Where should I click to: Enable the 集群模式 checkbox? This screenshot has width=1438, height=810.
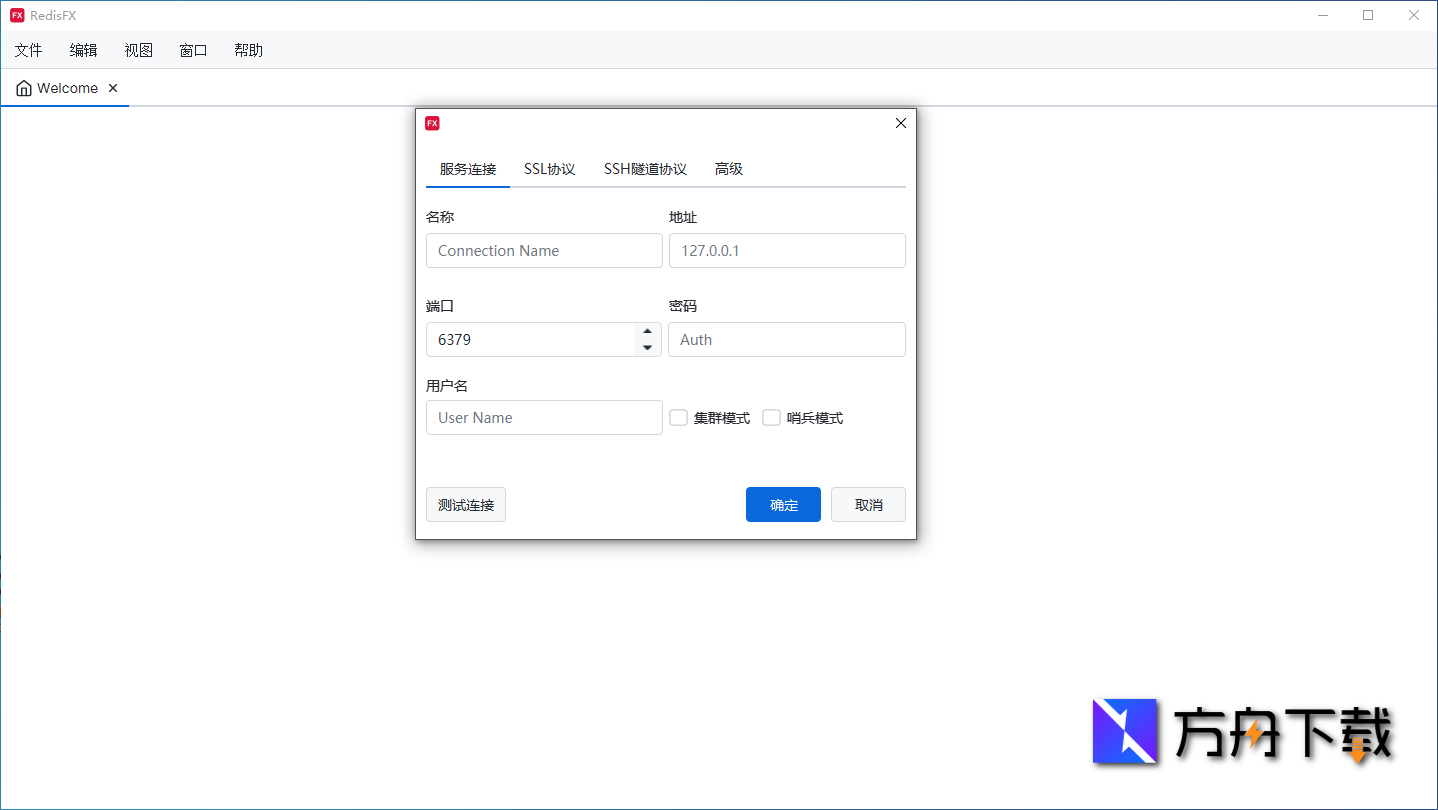[679, 417]
